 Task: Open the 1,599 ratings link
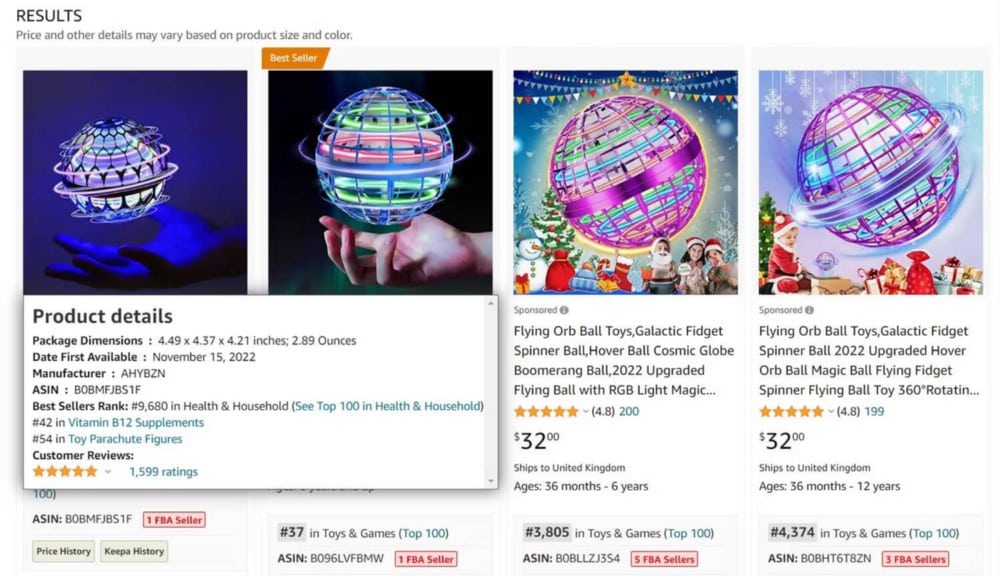(x=163, y=472)
